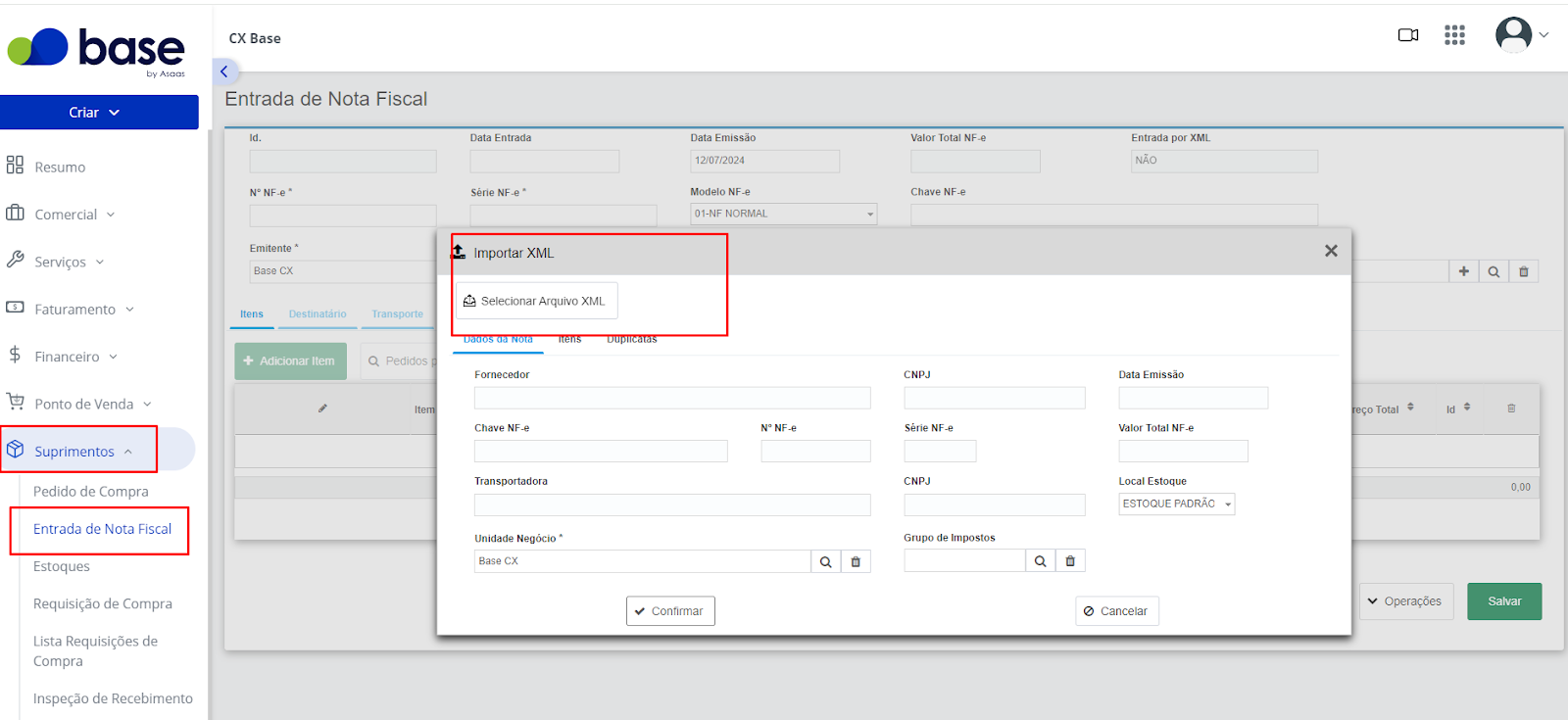Open Lista Requisições de Compra
Screen dimensions: 1568x720
coord(95,651)
